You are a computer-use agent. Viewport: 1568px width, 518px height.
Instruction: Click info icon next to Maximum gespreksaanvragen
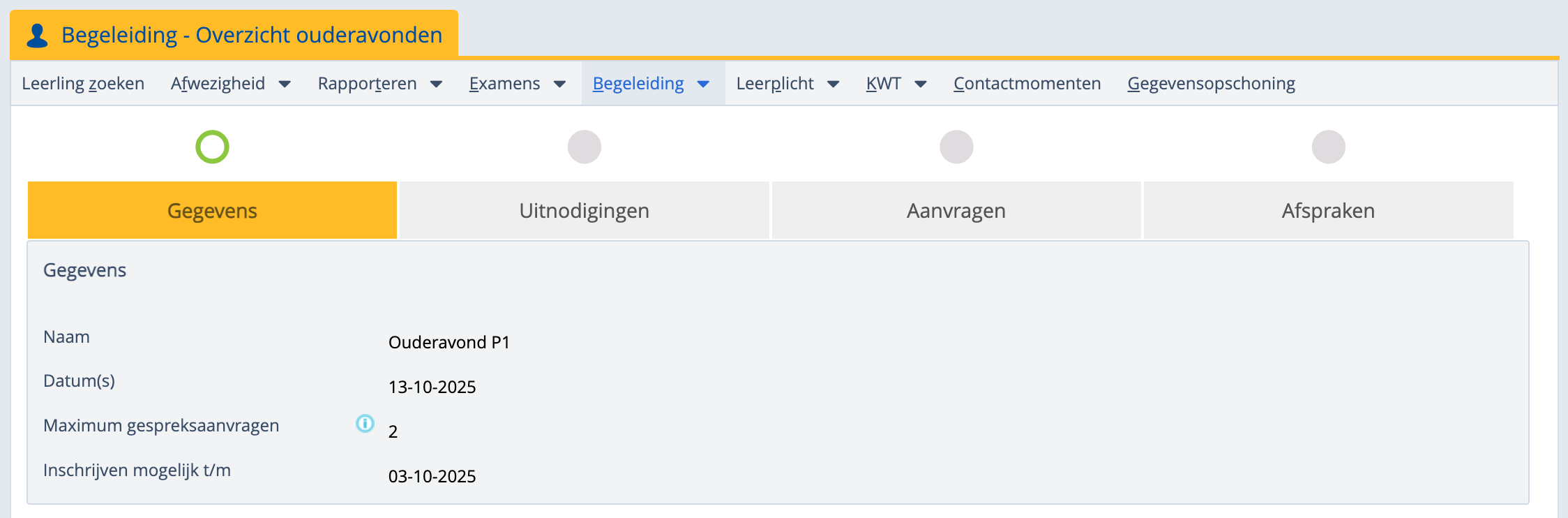point(365,424)
